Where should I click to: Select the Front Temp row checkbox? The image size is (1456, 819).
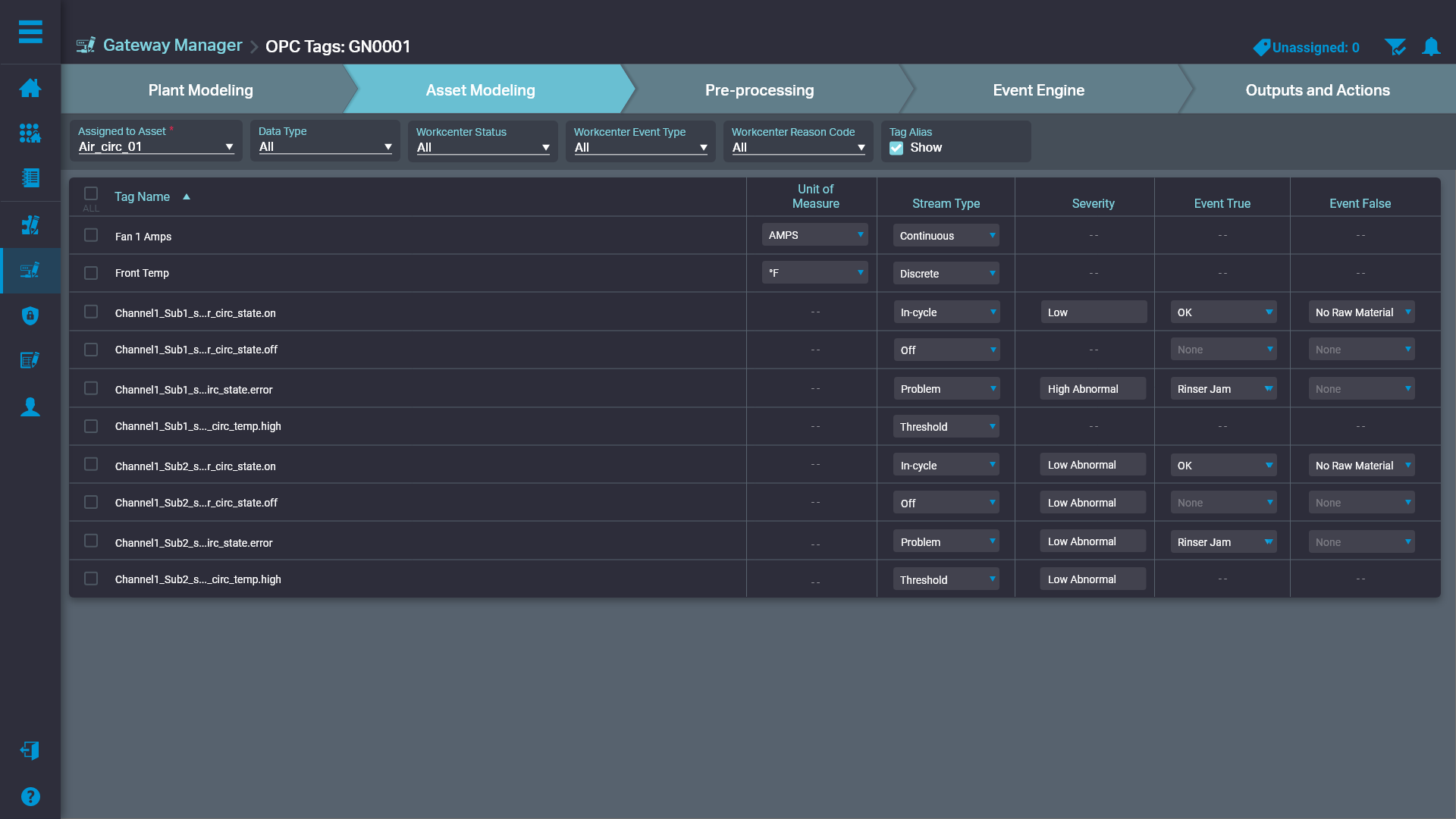click(x=91, y=273)
